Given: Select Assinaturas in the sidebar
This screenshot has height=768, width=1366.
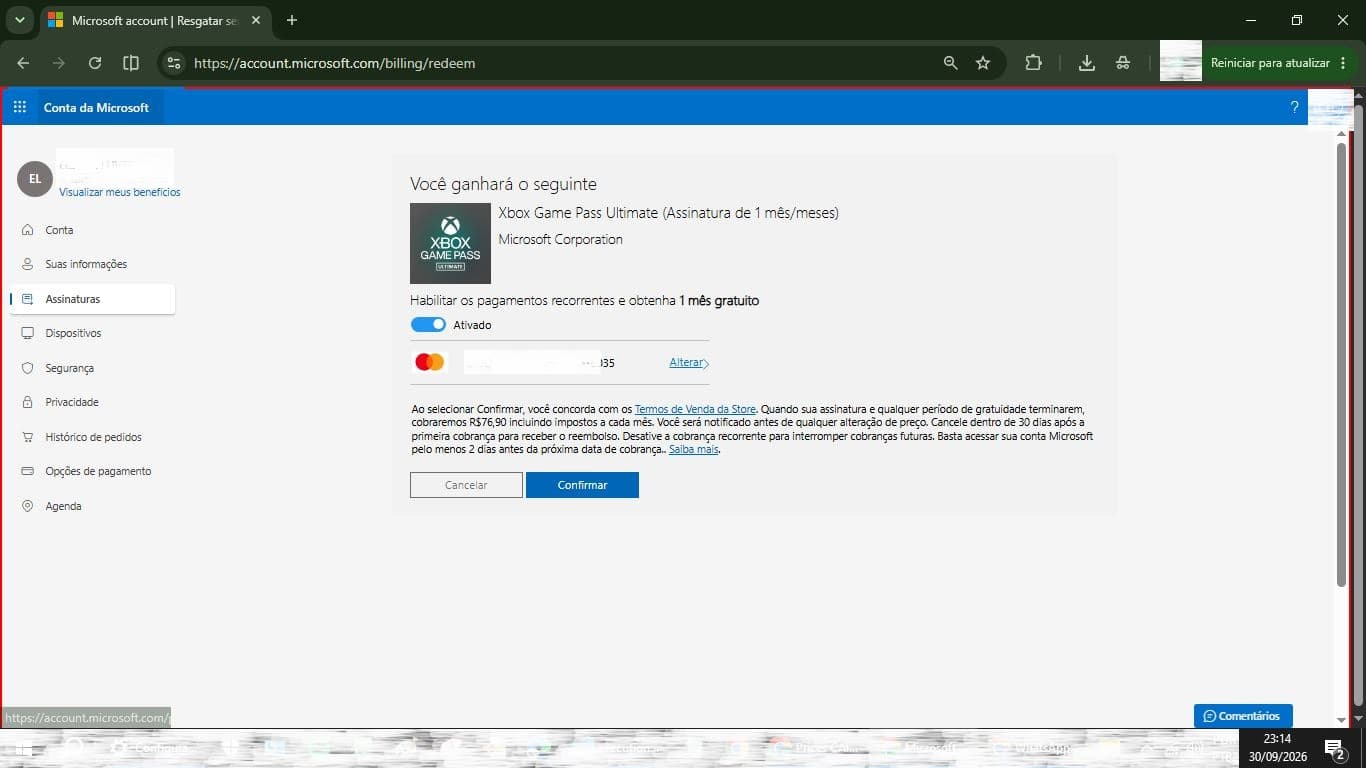Looking at the screenshot, I should tap(92, 299).
